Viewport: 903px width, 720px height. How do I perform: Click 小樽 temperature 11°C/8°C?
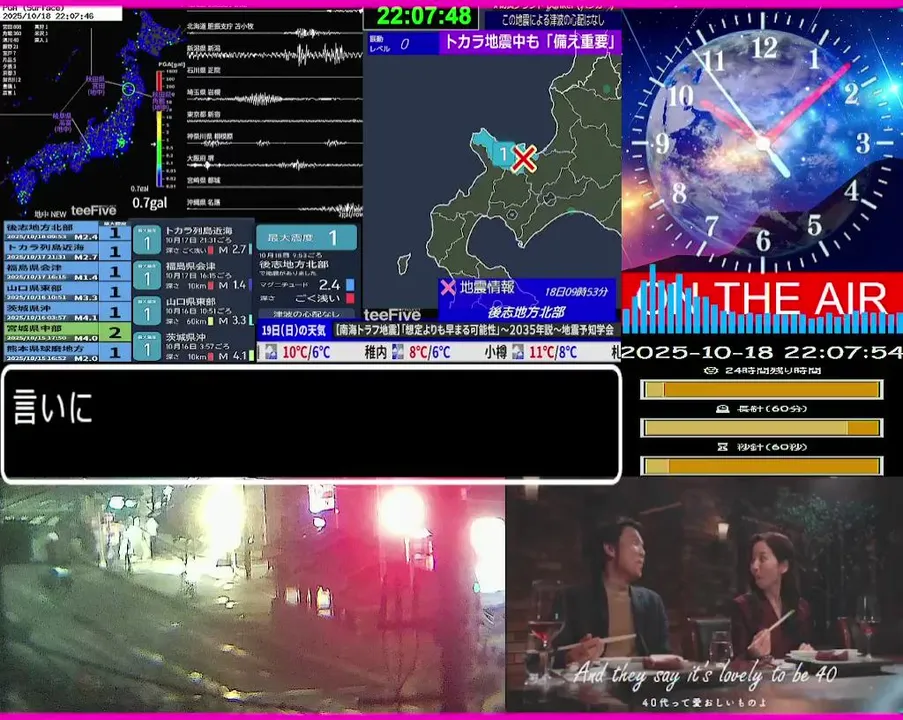(x=553, y=352)
